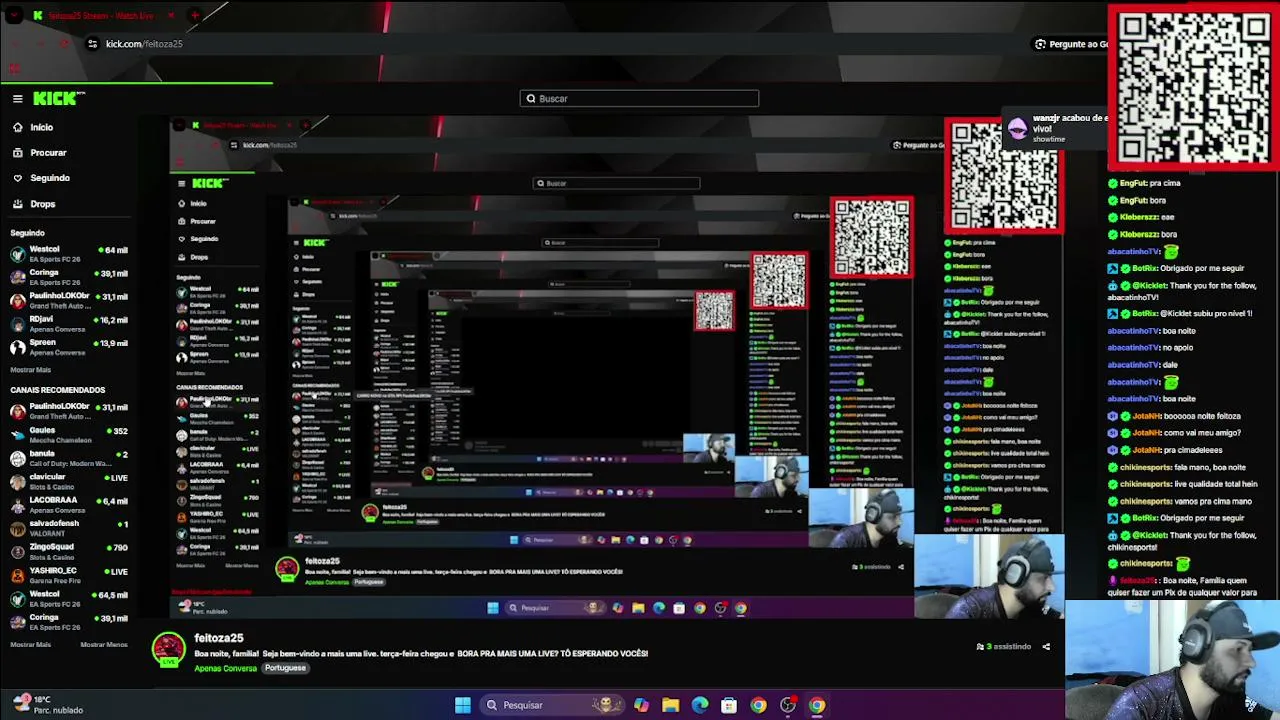Click 'Mecha Chameleon' under Gaules
This screenshot has width=1280, height=720.
61,440
